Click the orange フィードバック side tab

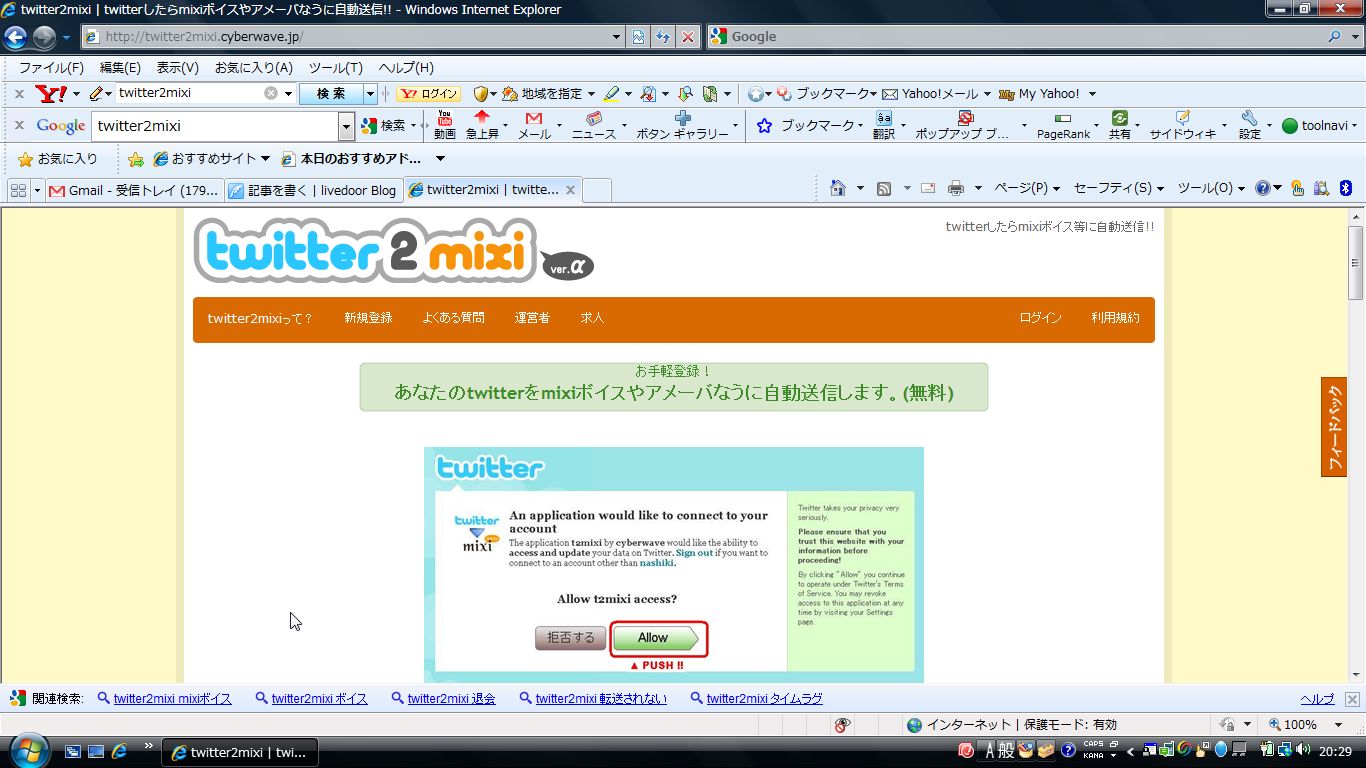pos(1334,427)
